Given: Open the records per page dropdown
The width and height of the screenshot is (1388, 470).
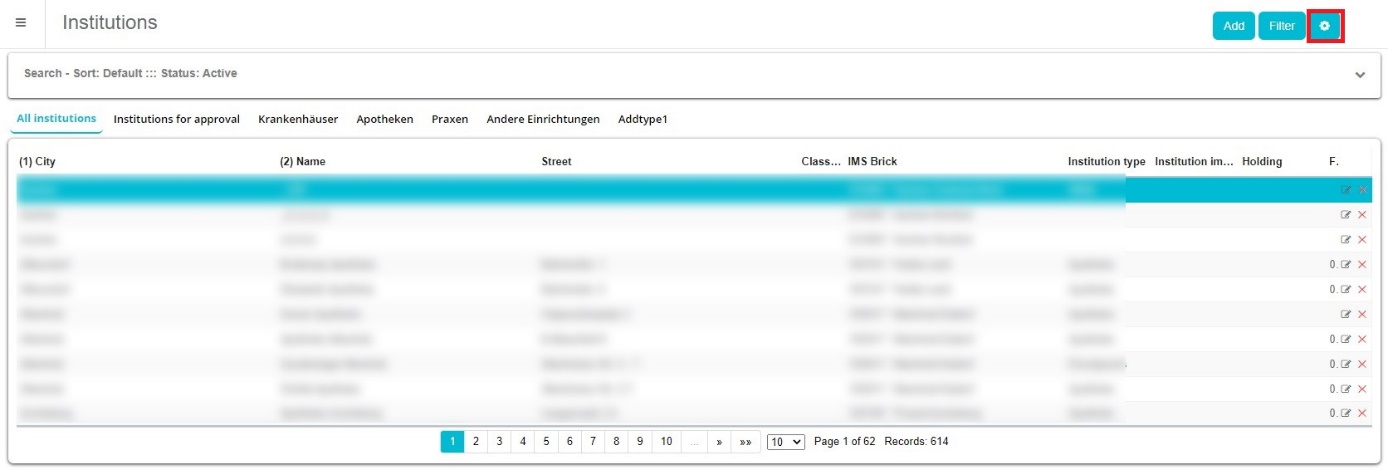Looking at the screenshot, I should pos(785,441).
